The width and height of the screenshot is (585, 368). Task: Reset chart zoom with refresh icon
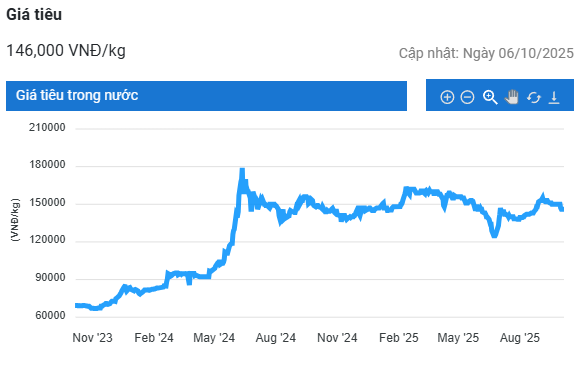tap(534, 98)
